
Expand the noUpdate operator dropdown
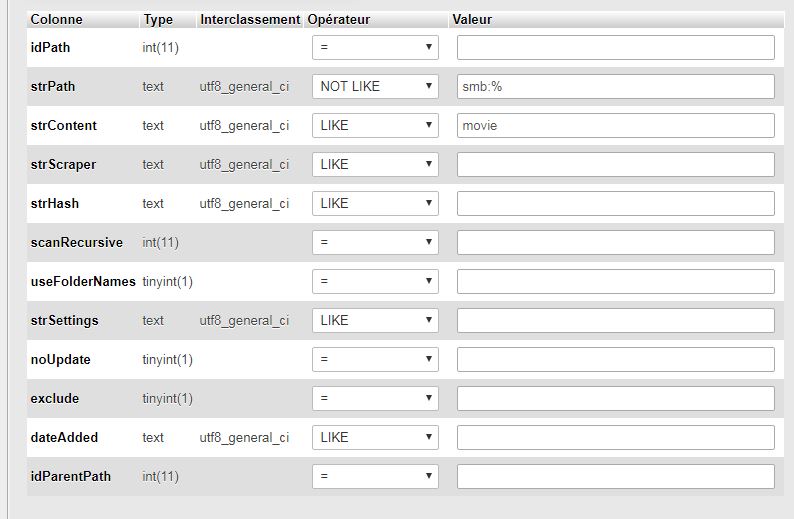[375, 359]
